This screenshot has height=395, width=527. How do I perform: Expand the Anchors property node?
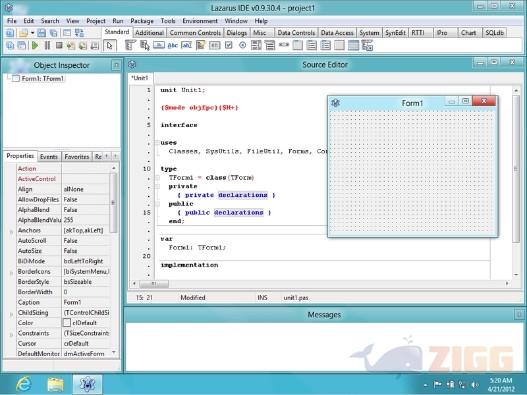pyautogui.click(x=11, y=231)
